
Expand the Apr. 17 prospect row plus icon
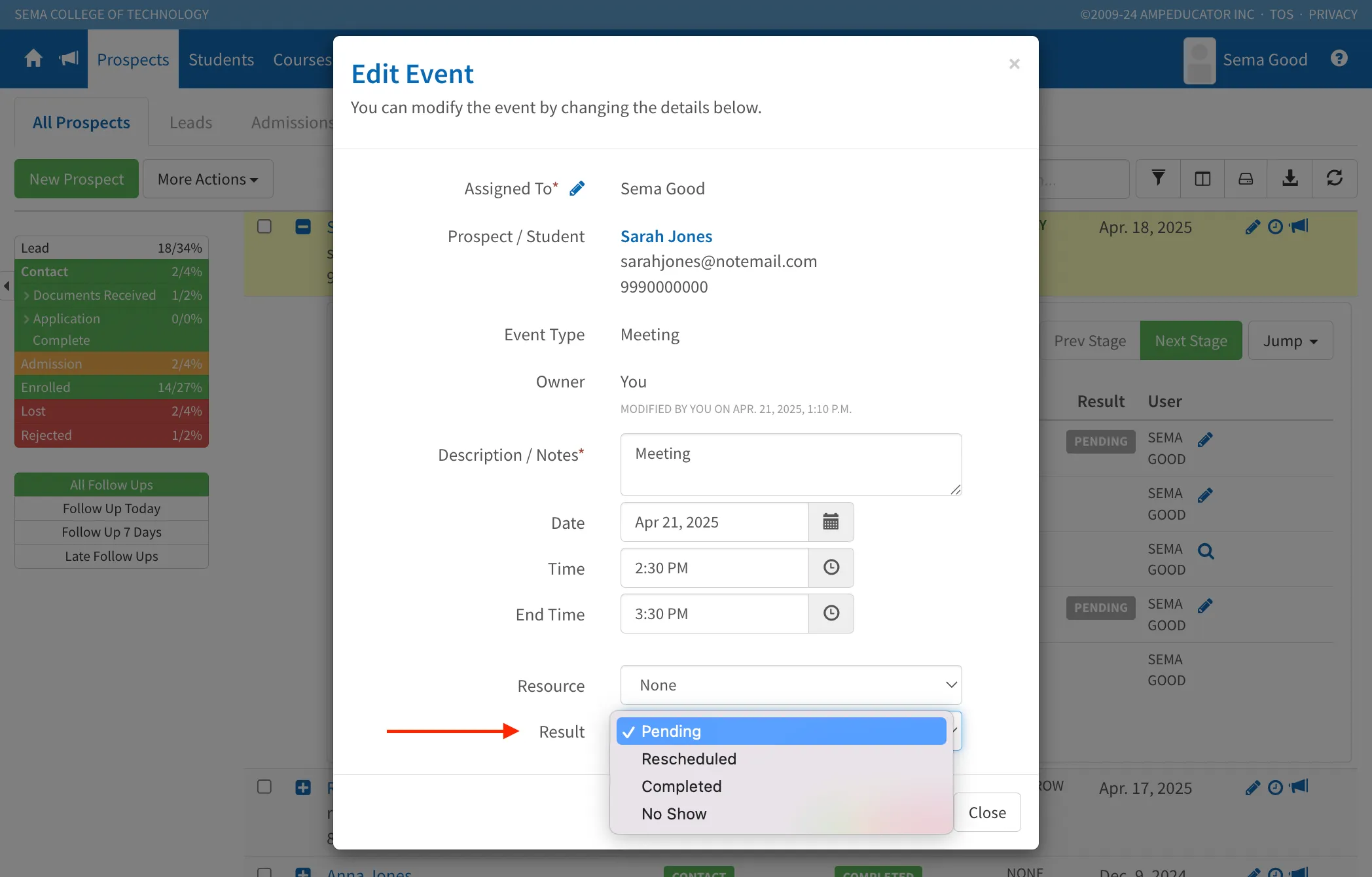(303, 787)
